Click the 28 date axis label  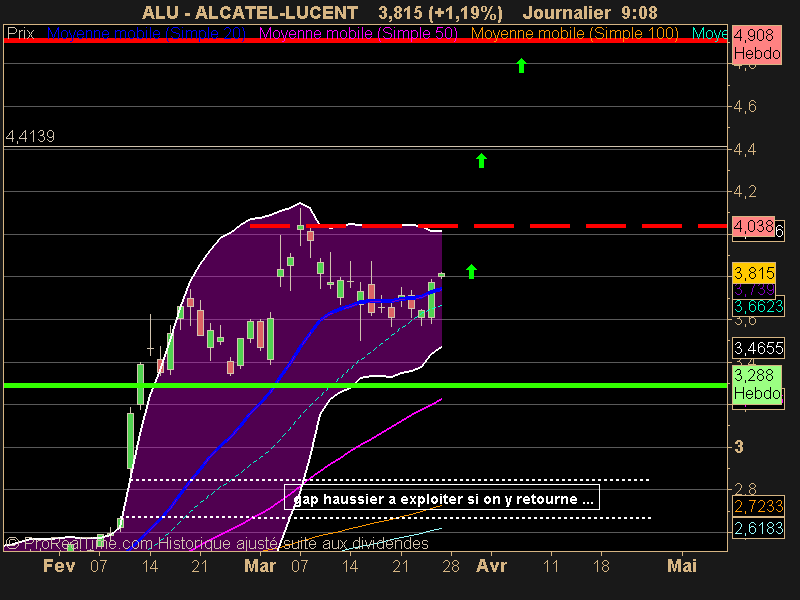tap(451, 566)
